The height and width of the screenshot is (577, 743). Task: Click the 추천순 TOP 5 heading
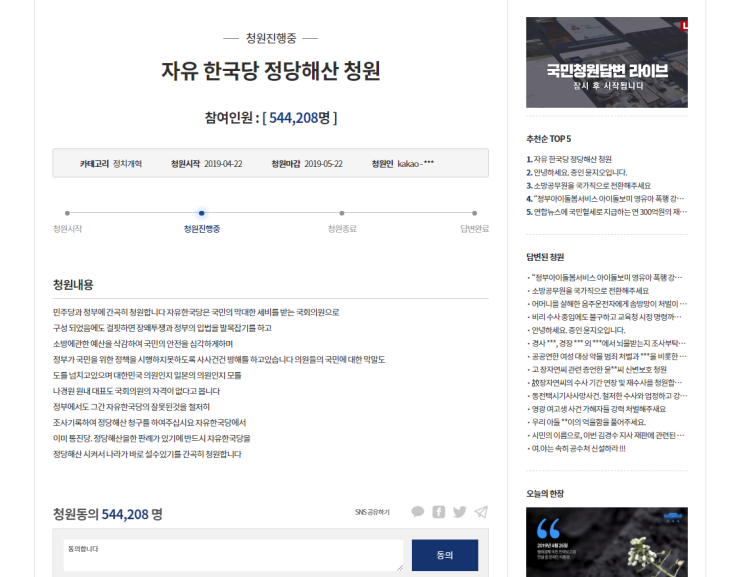pyautogui.click(x=549, y=139)
